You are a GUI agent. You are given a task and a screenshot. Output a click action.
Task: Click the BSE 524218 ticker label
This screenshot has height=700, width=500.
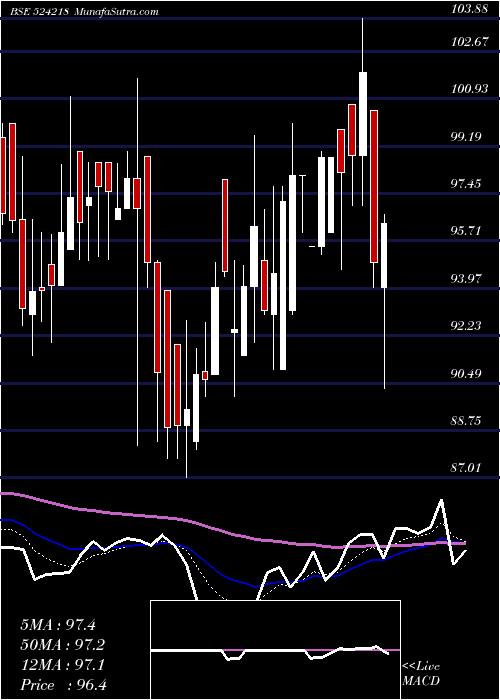pos(40,11)
